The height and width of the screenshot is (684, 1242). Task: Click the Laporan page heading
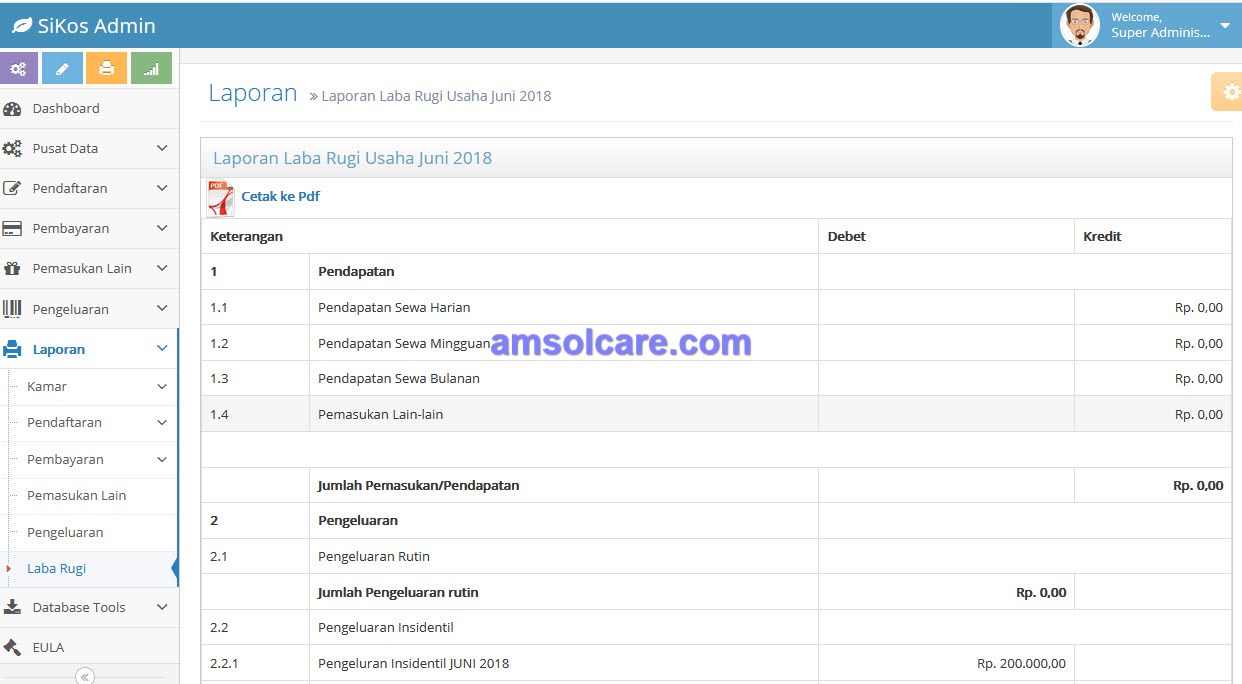pyautogui.click(x=253, y=93)
